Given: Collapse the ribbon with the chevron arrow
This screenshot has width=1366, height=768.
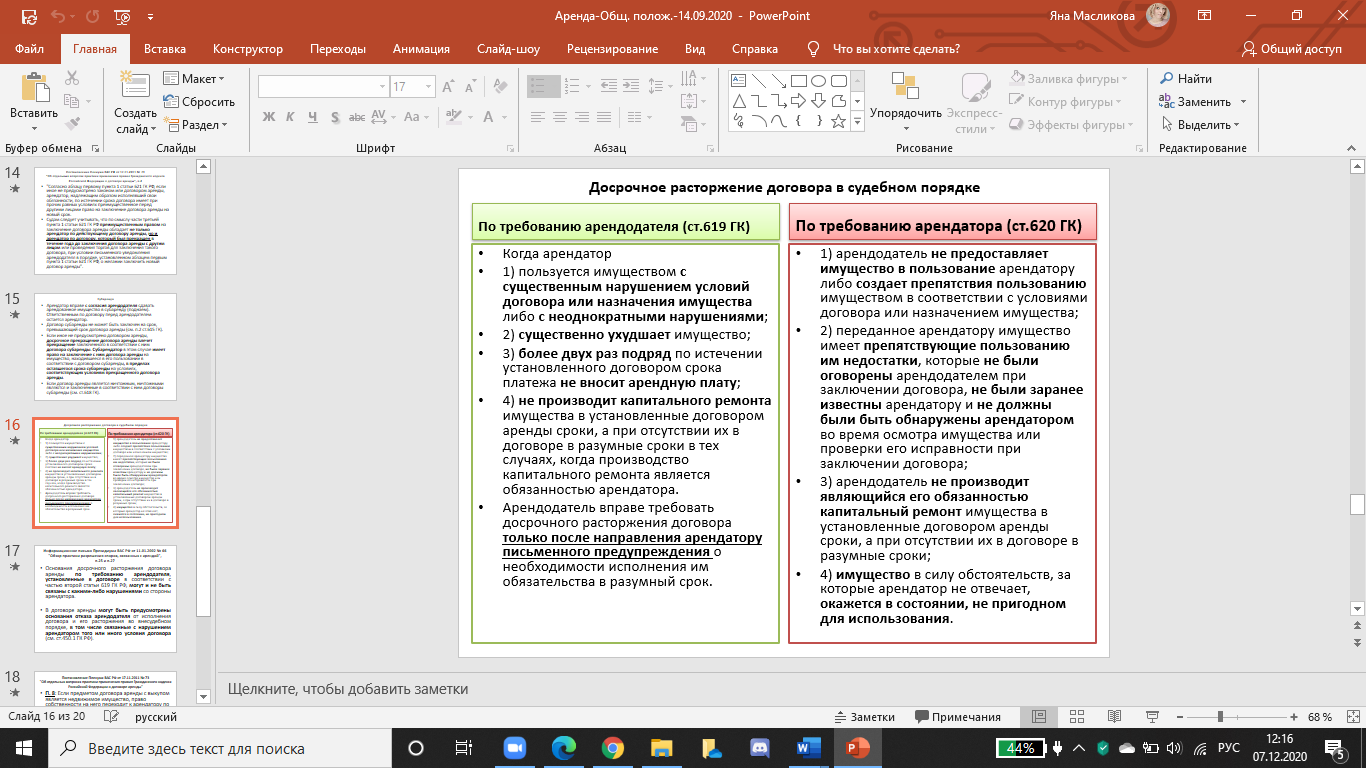Looking at the screenshot, I should (1351, 148).
